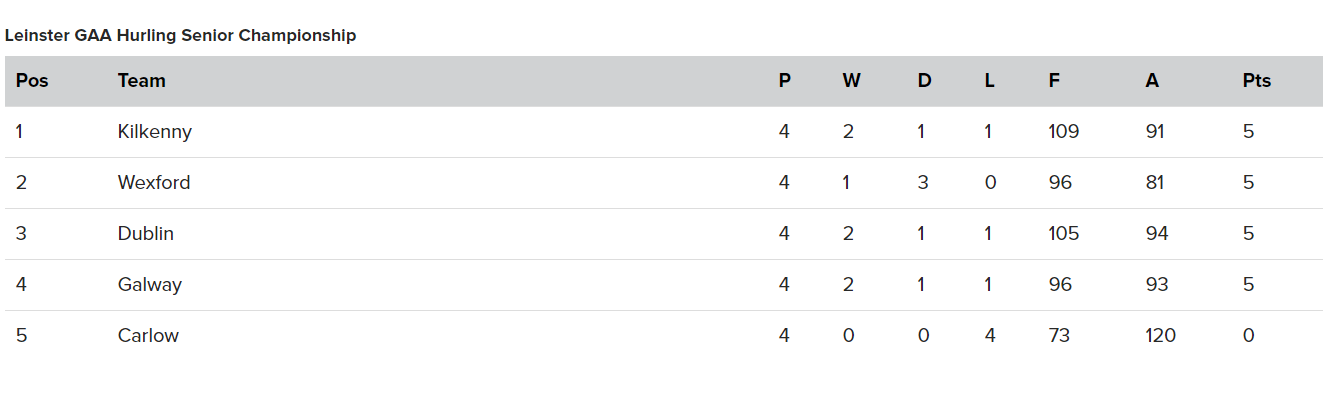Click the L column header
This screenshot has width=1323, height=400.
989,81
